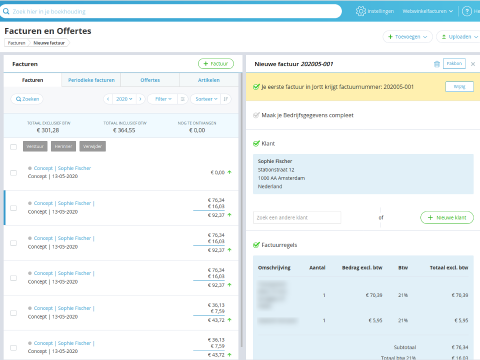Click the € 5,95 amount in the Bedrag excl. btw column
Screen dimensions: 480x360
tap(375, 320)
